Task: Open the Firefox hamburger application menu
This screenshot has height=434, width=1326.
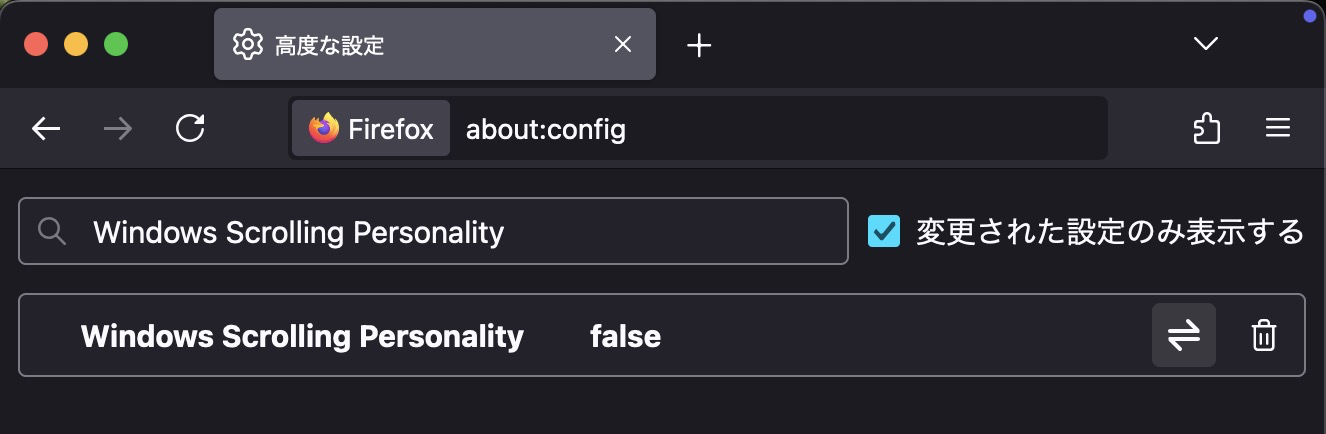Action: click(x=1277, y=128)
